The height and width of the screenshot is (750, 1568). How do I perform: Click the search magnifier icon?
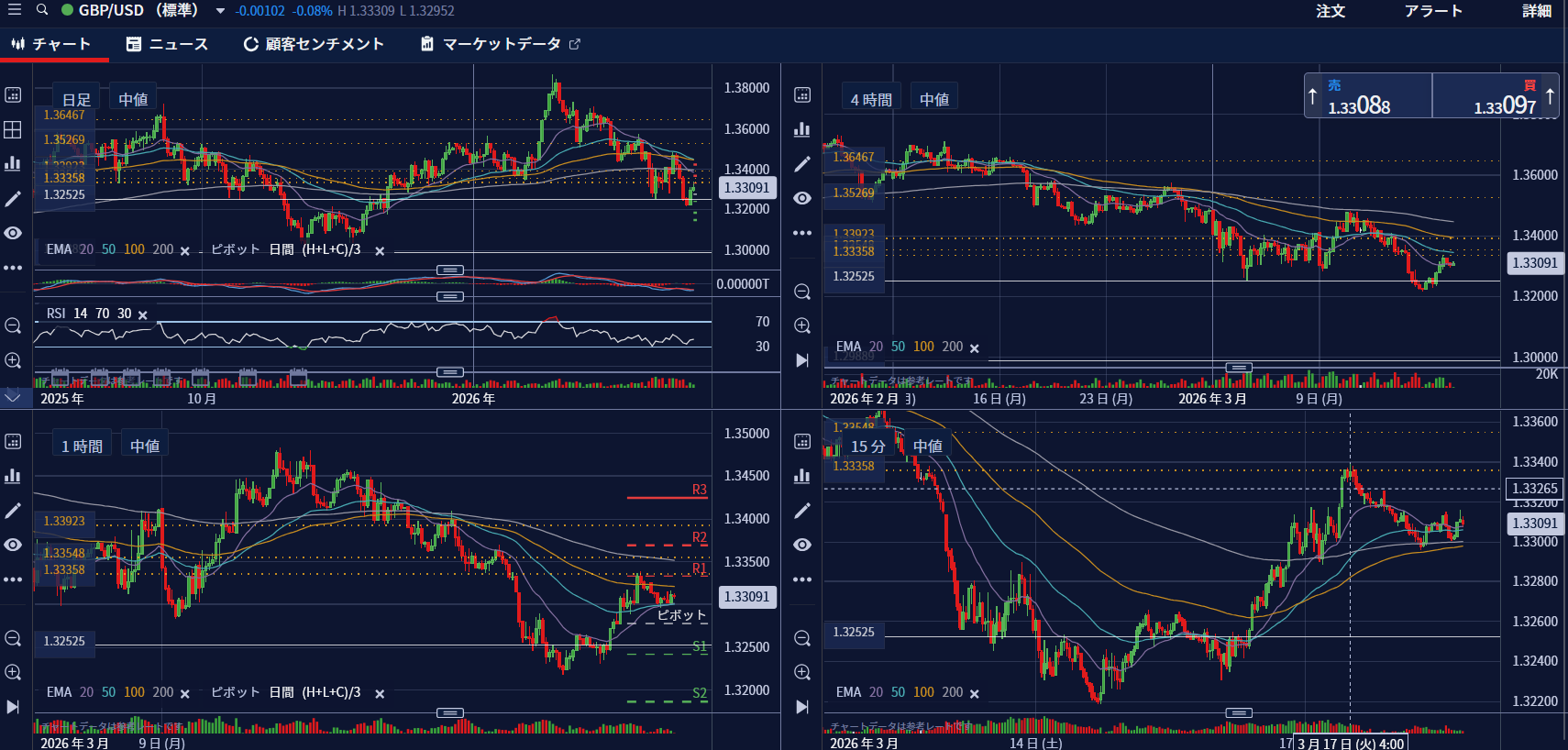pos(42,10)
